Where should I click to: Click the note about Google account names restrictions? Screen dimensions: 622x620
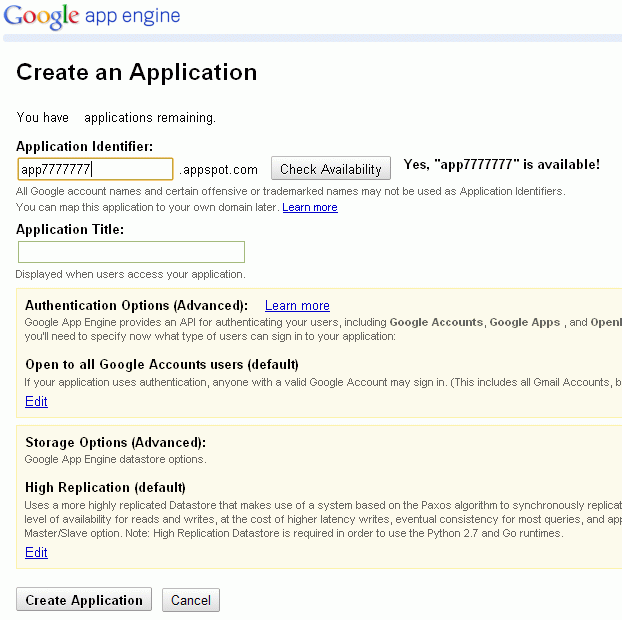click(x=291, y=191)
